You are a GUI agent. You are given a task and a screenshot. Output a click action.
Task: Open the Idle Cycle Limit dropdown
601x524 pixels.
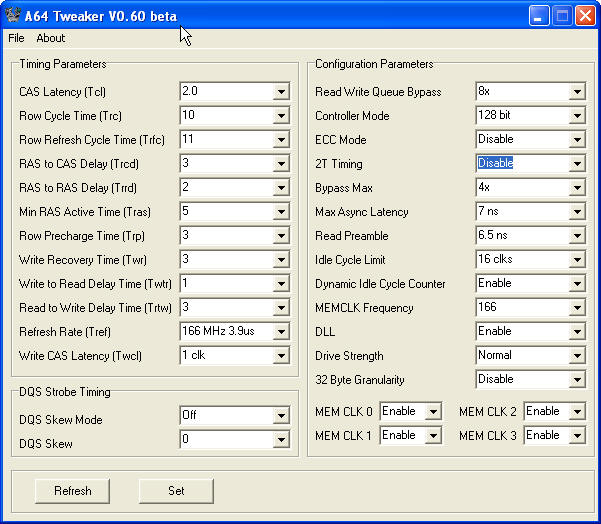coord(577,260)
